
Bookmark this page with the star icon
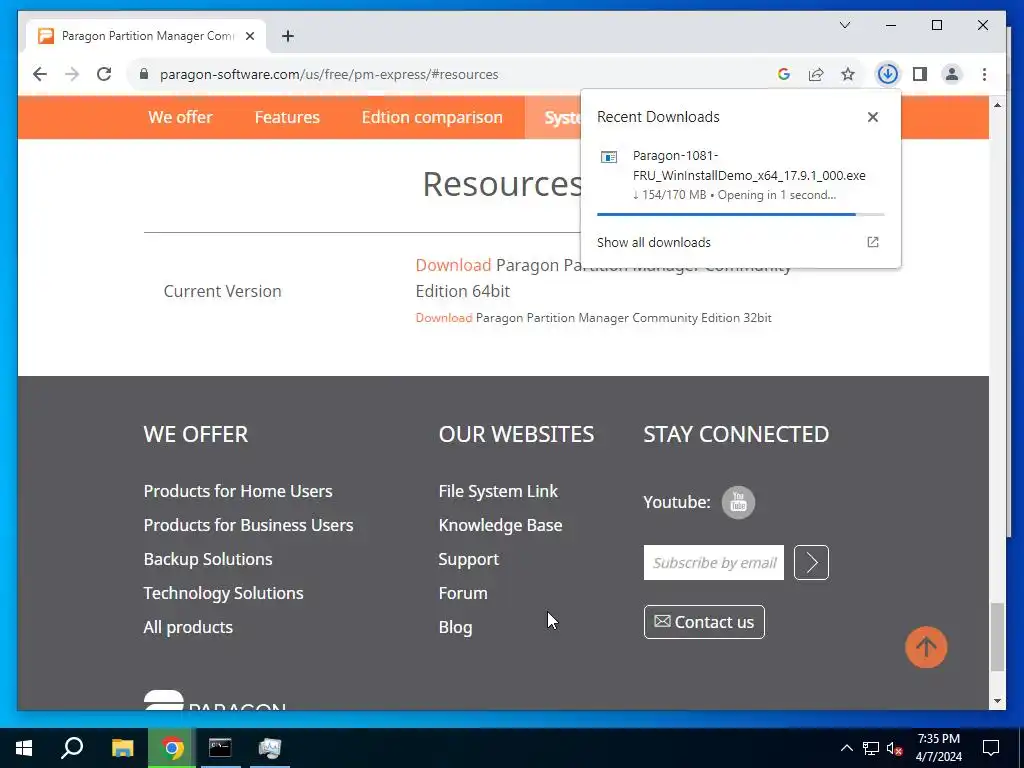[x=848, y=74]
